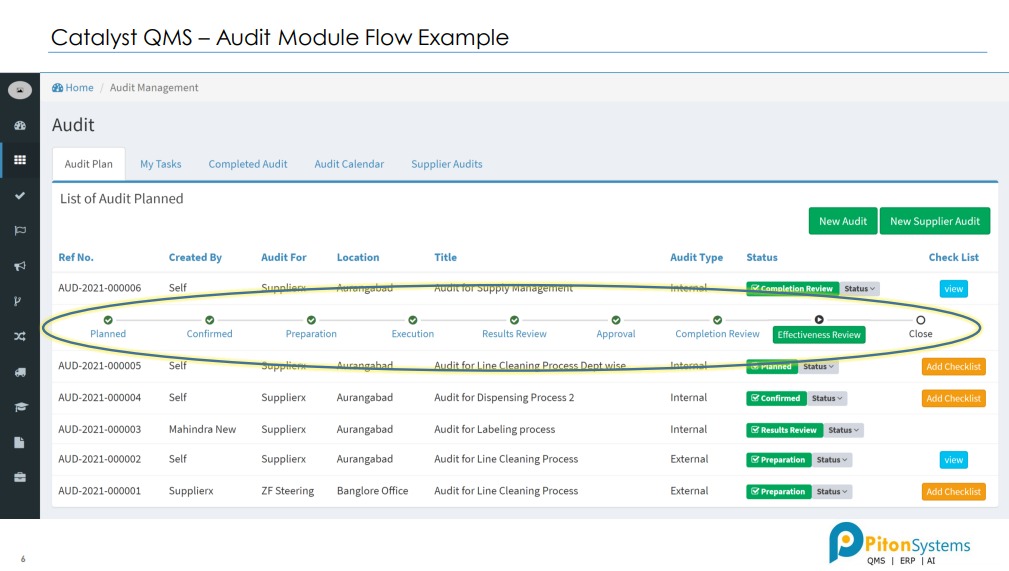Select the grid modules icon in sidebar
This screenshot has width=1009, height=571.
click(x=20, y=160)
